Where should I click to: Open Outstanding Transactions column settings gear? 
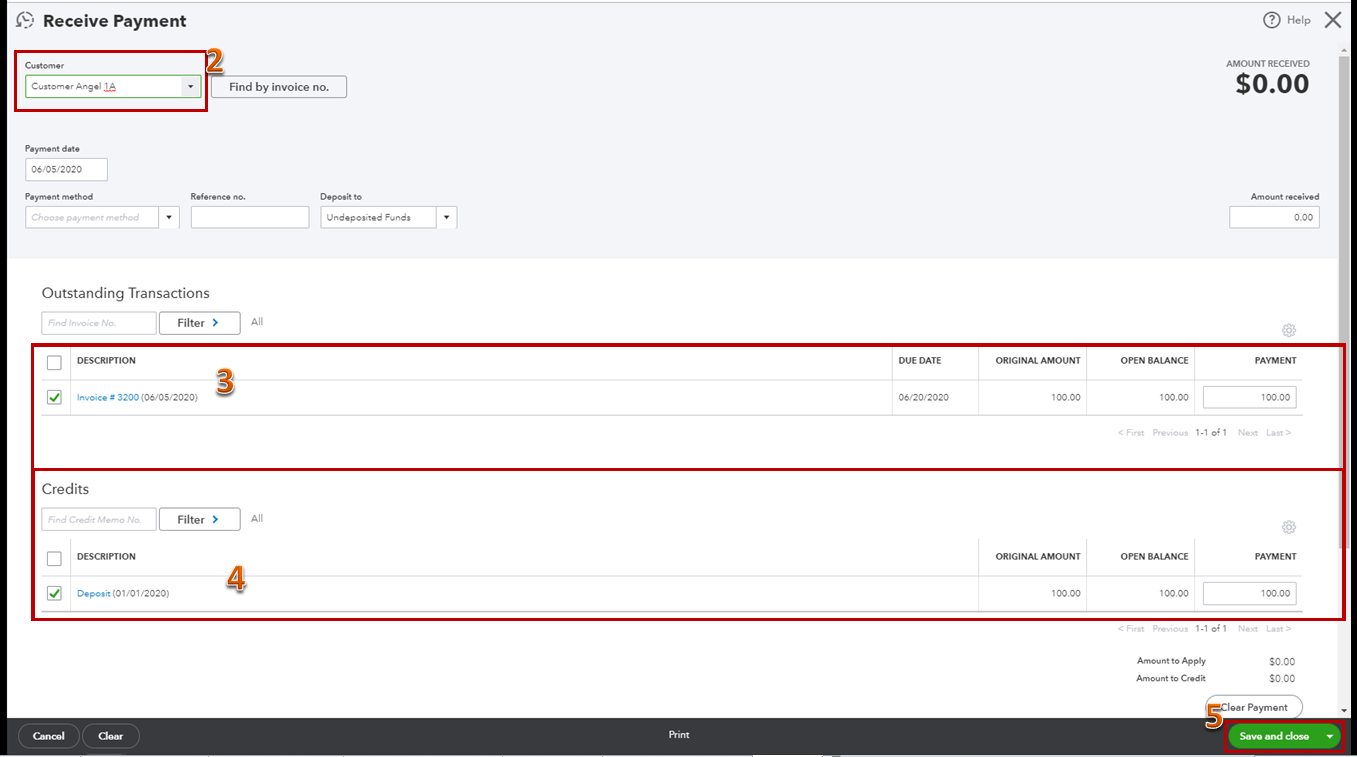coord(1288,330)
